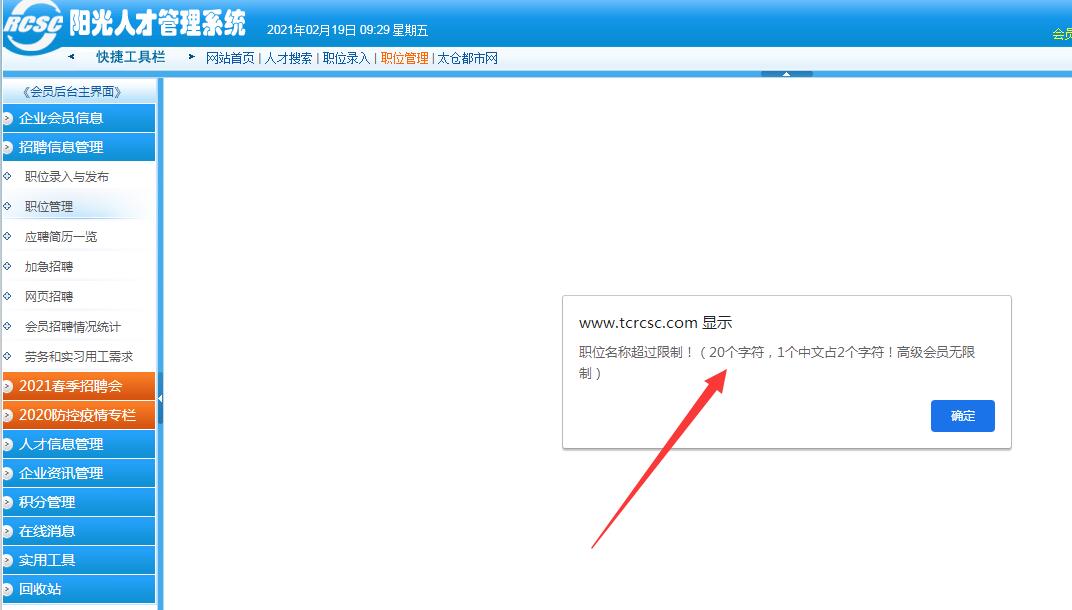Click the arrow icon beside 实用工具
The width and height of the screenshot is (1072, 610).
10,559
